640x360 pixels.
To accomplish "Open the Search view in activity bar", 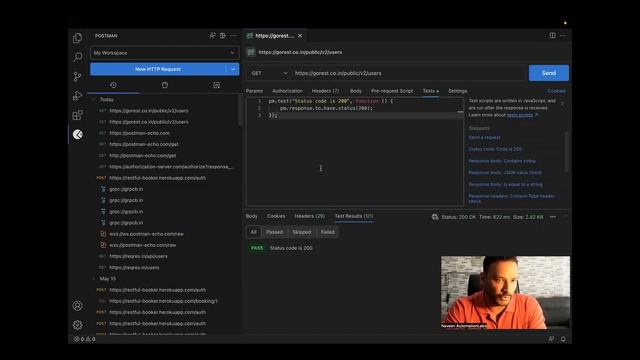I will pyautogui.click(x=78, y=57).
